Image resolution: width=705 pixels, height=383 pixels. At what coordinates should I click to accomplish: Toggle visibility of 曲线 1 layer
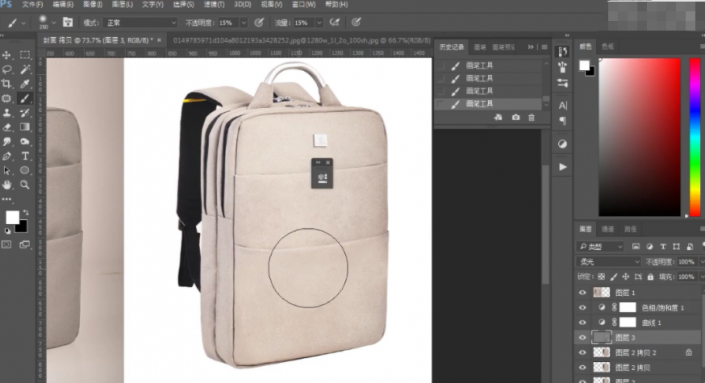click(582, 322)
